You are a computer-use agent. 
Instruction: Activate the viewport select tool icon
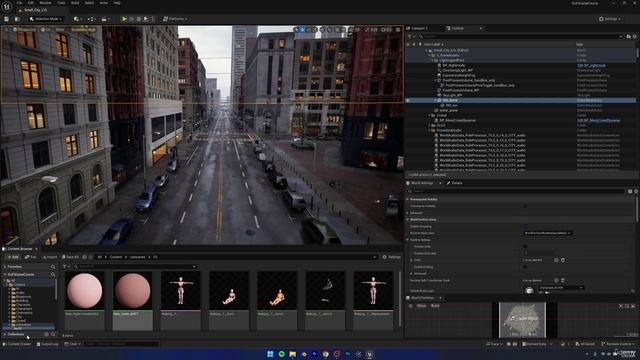click(296, 29)
